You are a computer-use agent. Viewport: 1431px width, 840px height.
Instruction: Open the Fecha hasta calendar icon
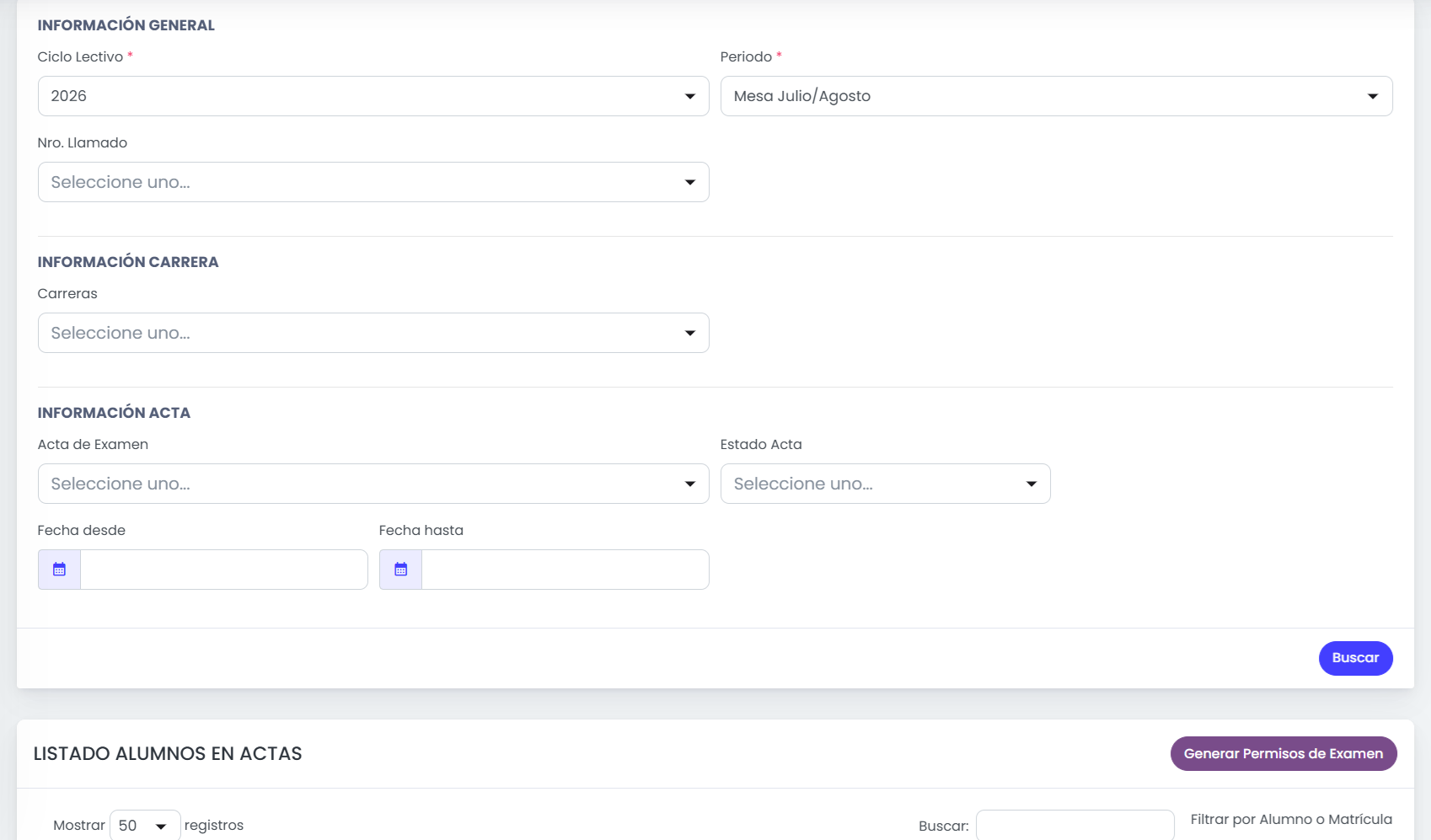tap(400, 570)
